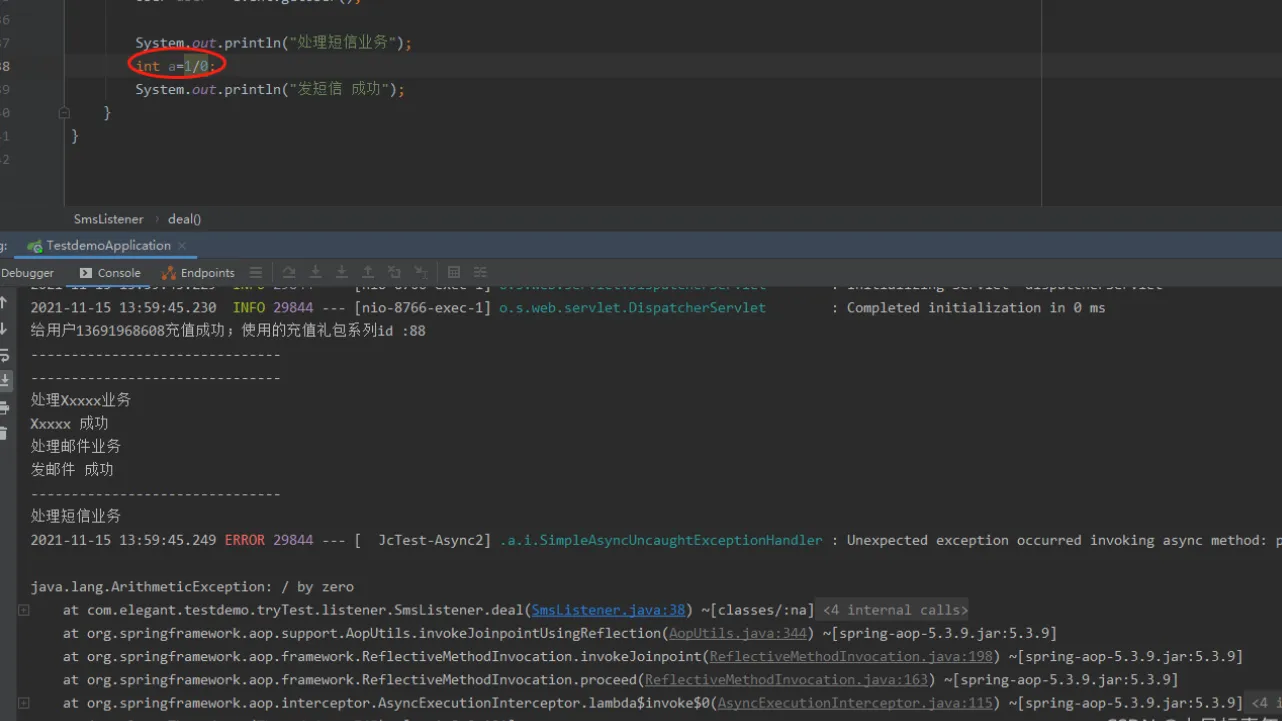Click the Step Out debug icon

point(368,272)
